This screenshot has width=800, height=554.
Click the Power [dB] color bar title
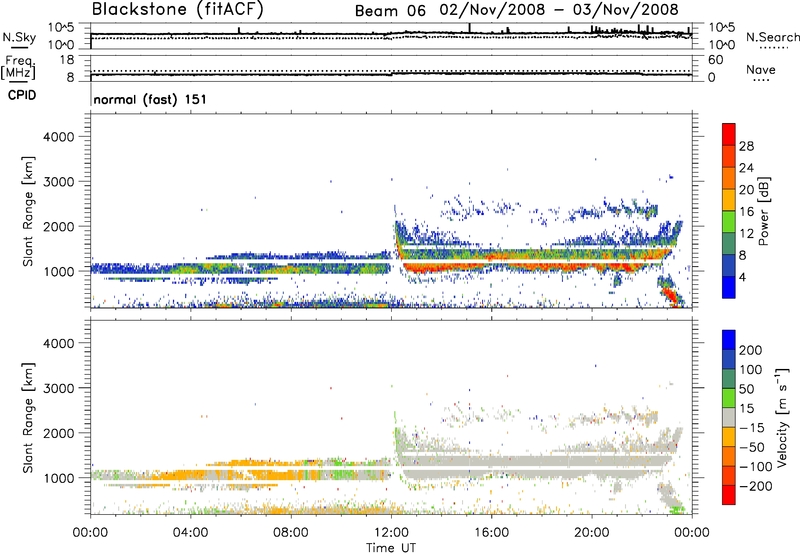(x=763, y=211)
